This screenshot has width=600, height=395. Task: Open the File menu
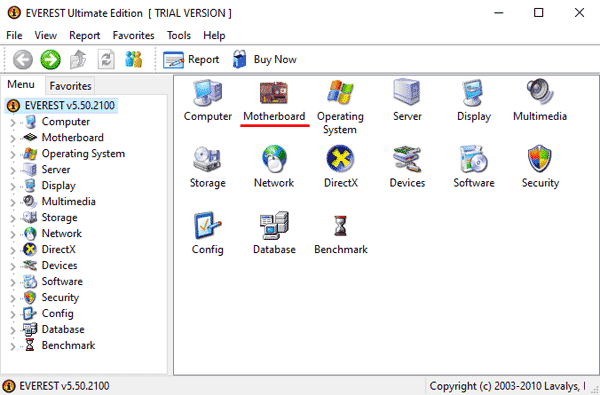pyautogui.click(x=14, y=36)
